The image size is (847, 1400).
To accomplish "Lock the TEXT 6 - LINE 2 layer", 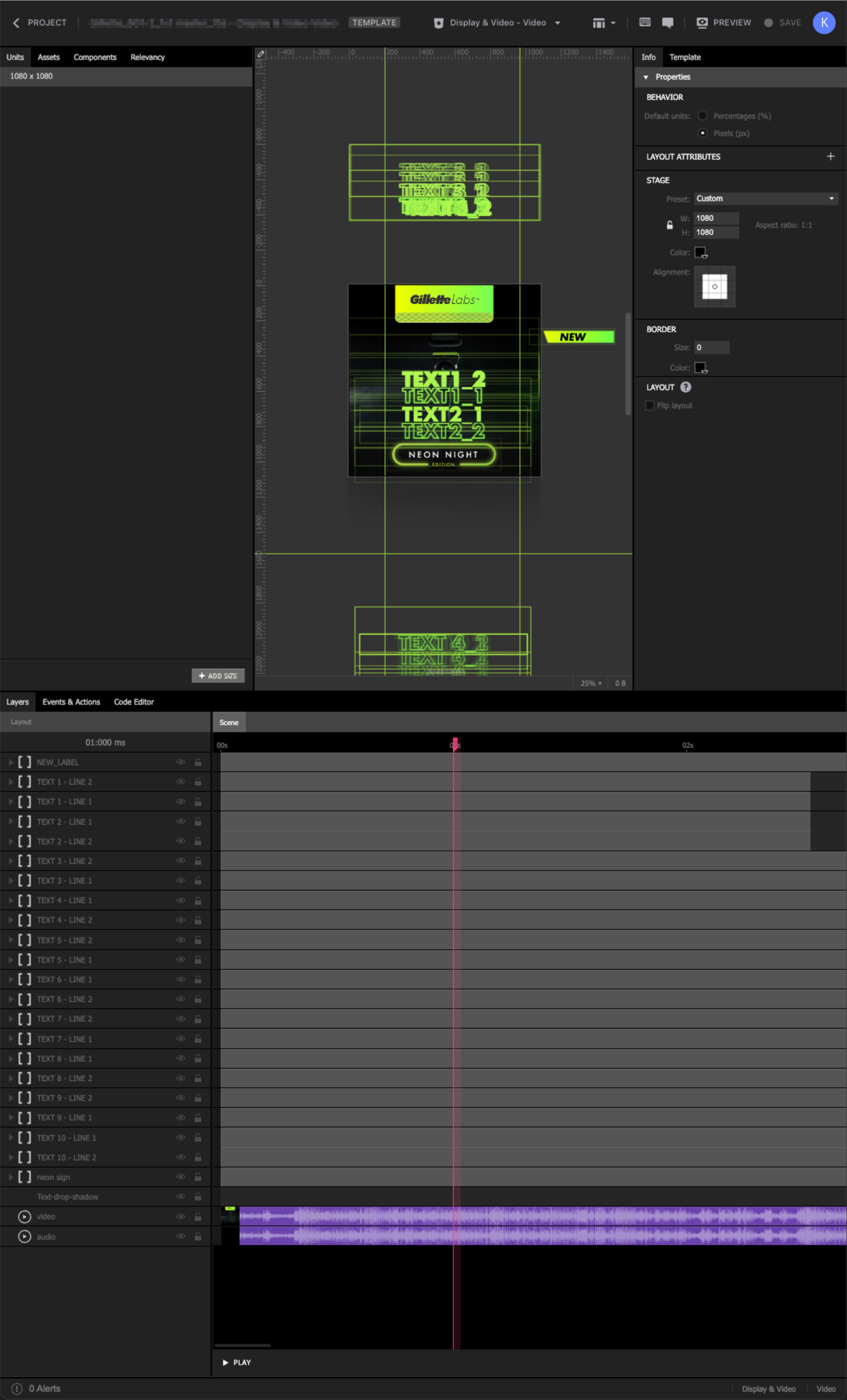I will point(198,1000).
